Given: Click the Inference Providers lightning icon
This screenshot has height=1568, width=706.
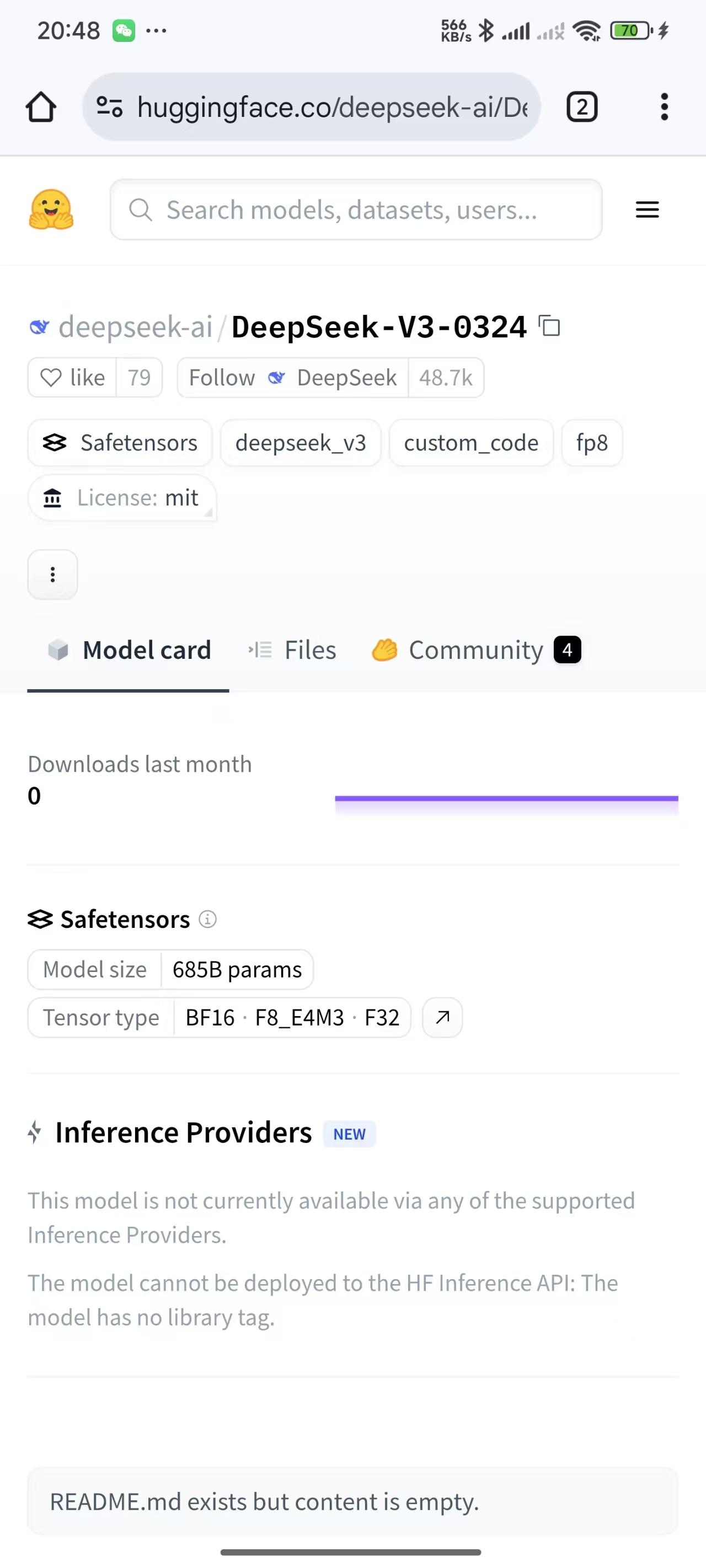Looking at the screenshot, I should [35, 1132].
